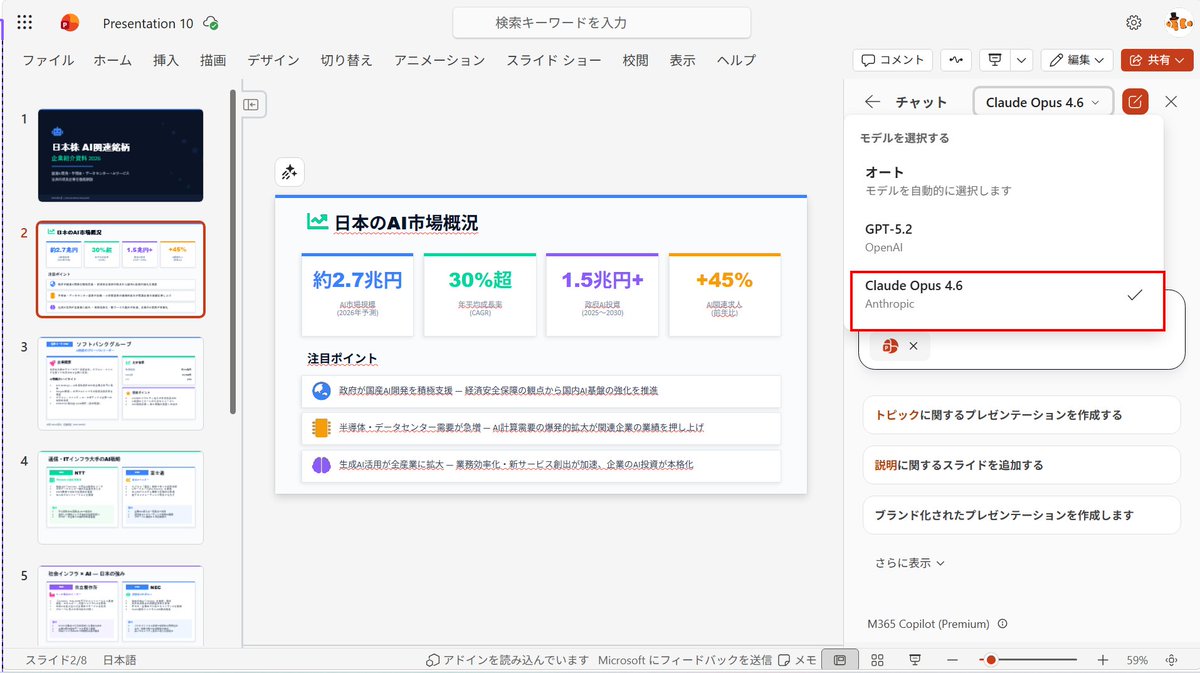
Task: Check the cloud saved status icon
Action: click(x=211, y=22)
